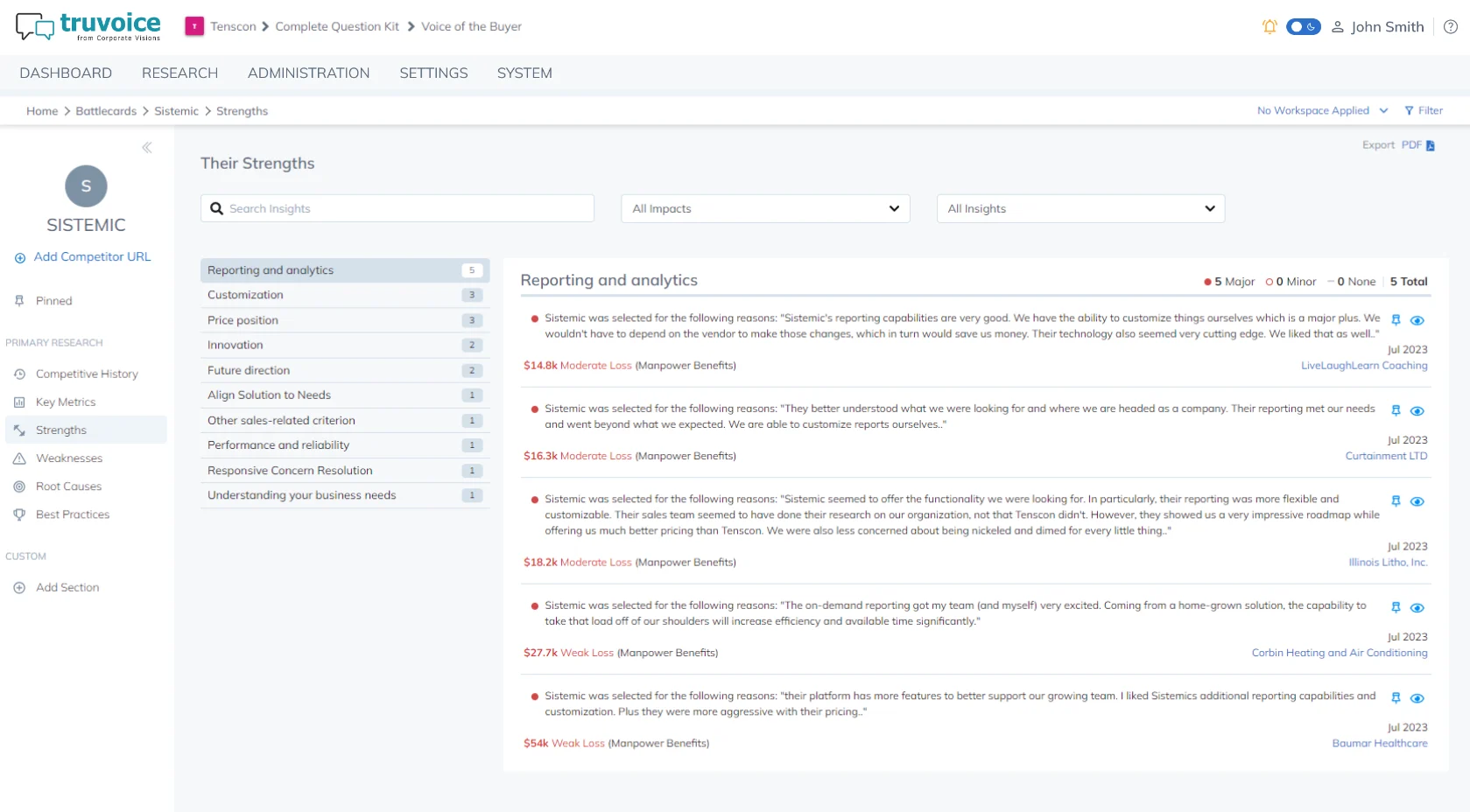Open Weaknesses warning icon
Viewport: 1470px width, 812px height.
tap(19, 458)
